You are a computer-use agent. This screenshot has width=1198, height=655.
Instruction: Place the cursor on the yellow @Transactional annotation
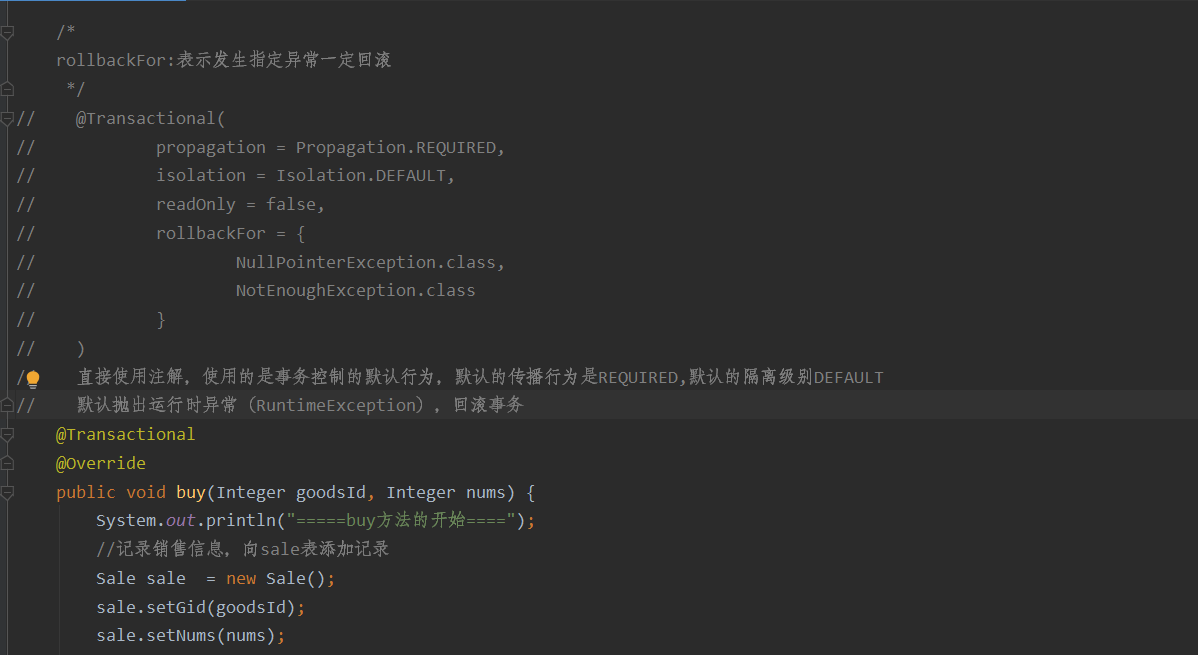[125, 435]
